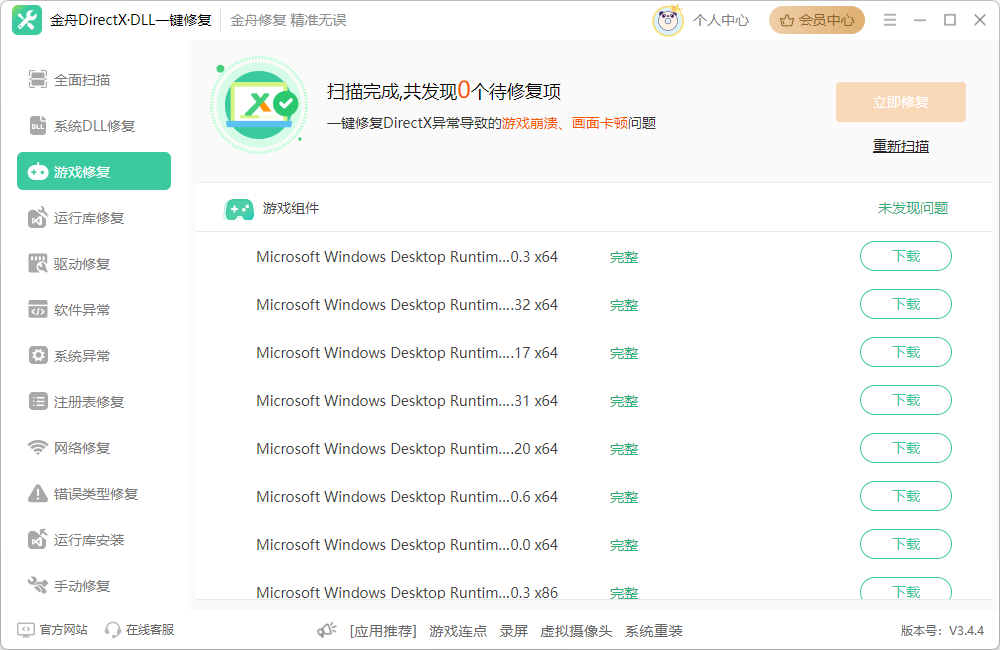1000x650 pixels.
Task: Open the 网络修复 network repair tool
Action: [x=80, y=447]
